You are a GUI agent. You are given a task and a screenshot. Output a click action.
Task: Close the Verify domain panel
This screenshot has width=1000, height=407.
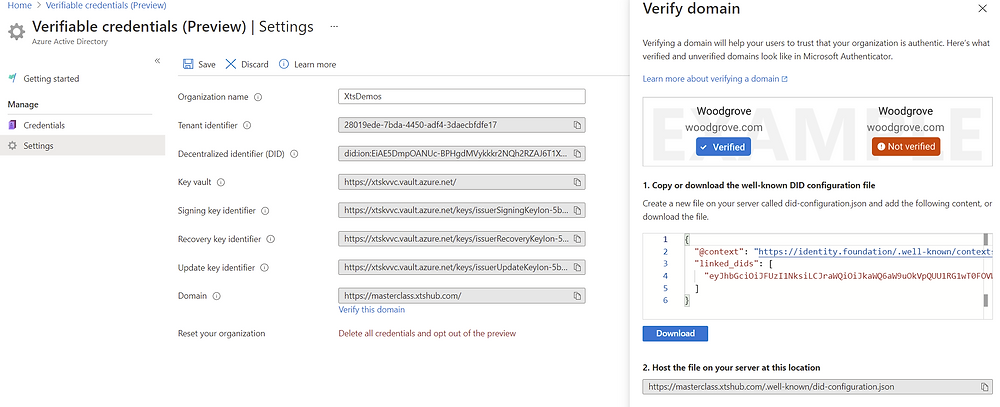[982, 8]
